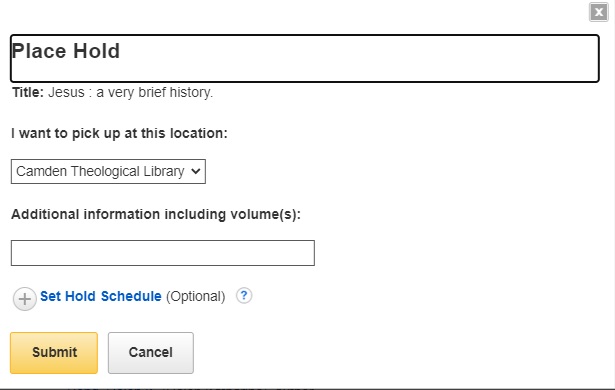Click the Place Hold heading
Screen dimensions: 615x390
(66, 51)
